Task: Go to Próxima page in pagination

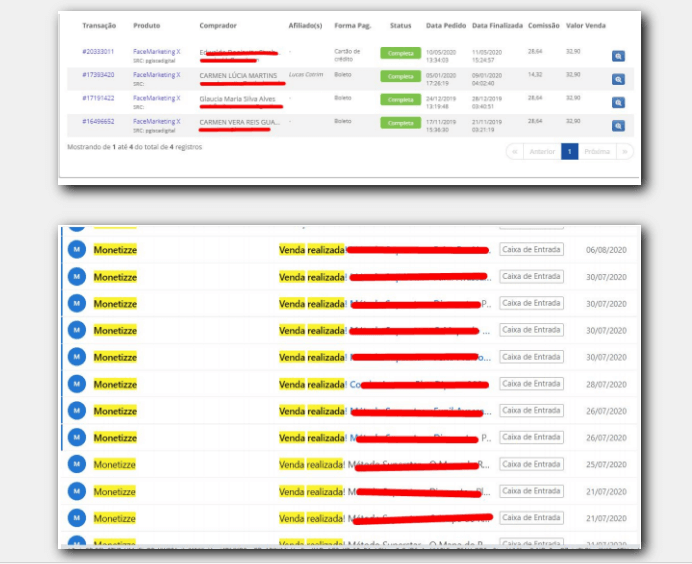Action: point(597,152)
